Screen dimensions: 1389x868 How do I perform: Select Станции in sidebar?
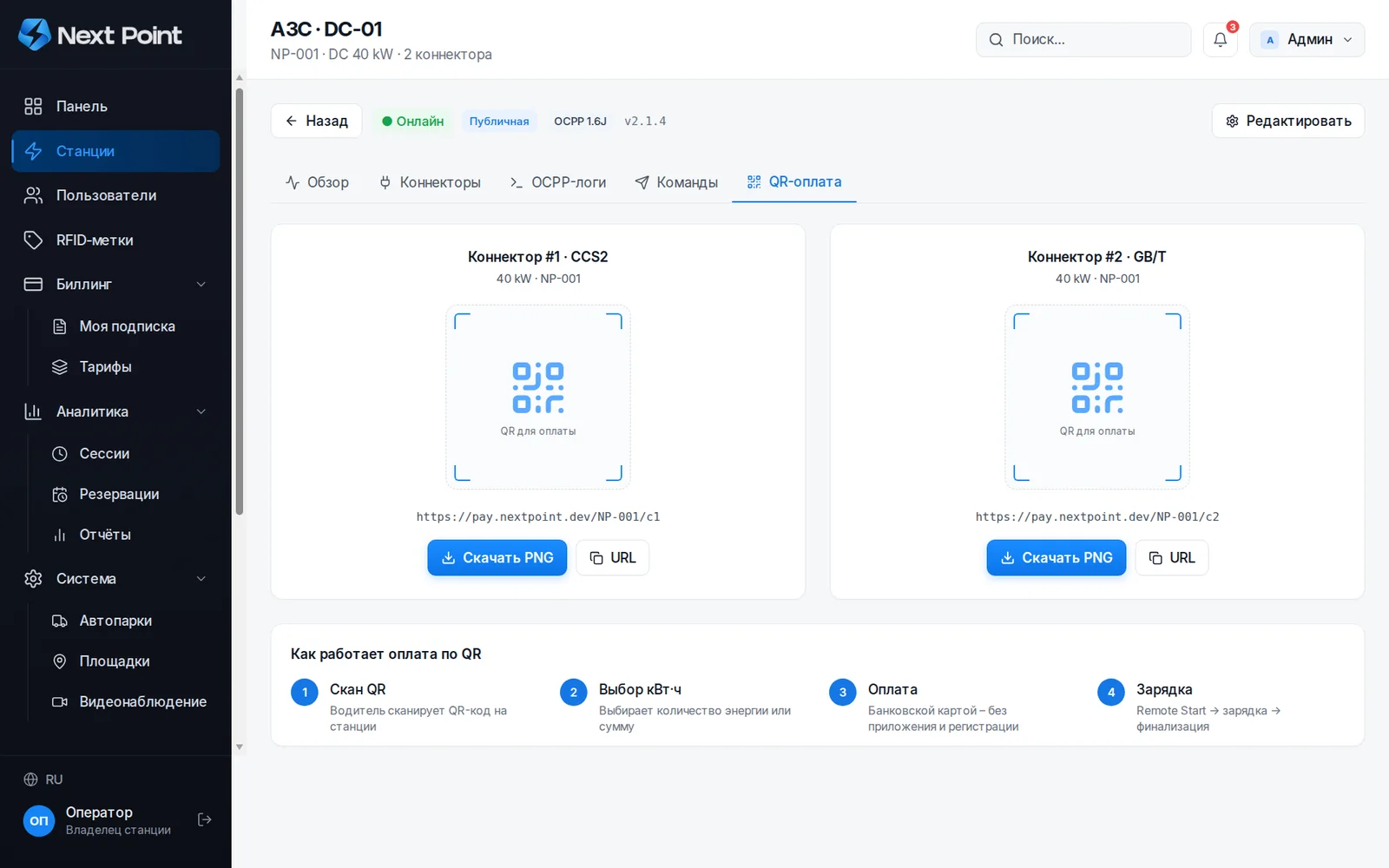tap(115, 151)
